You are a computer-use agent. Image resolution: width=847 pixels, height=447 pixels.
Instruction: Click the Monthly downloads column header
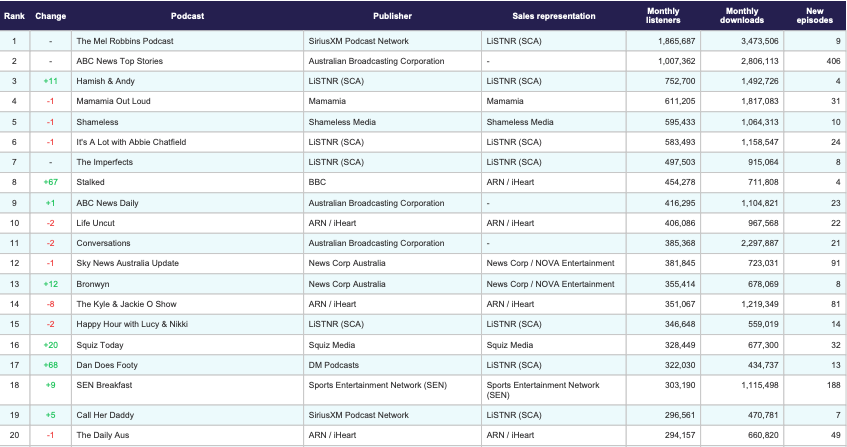pos(742,16)
